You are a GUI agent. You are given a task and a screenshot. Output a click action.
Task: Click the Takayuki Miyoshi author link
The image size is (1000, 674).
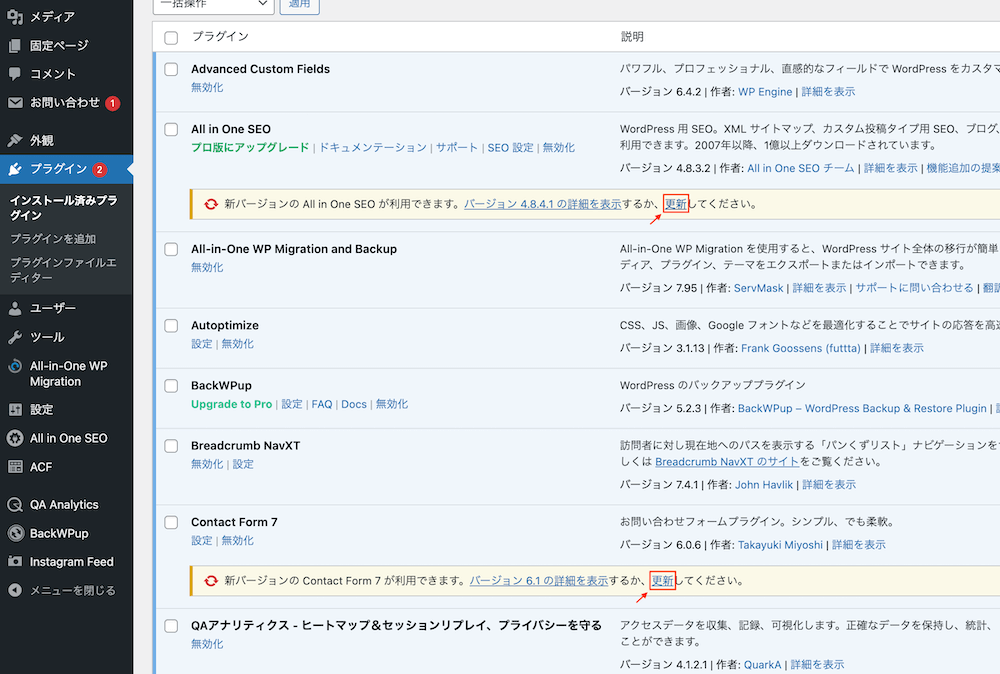click(780, 545)
